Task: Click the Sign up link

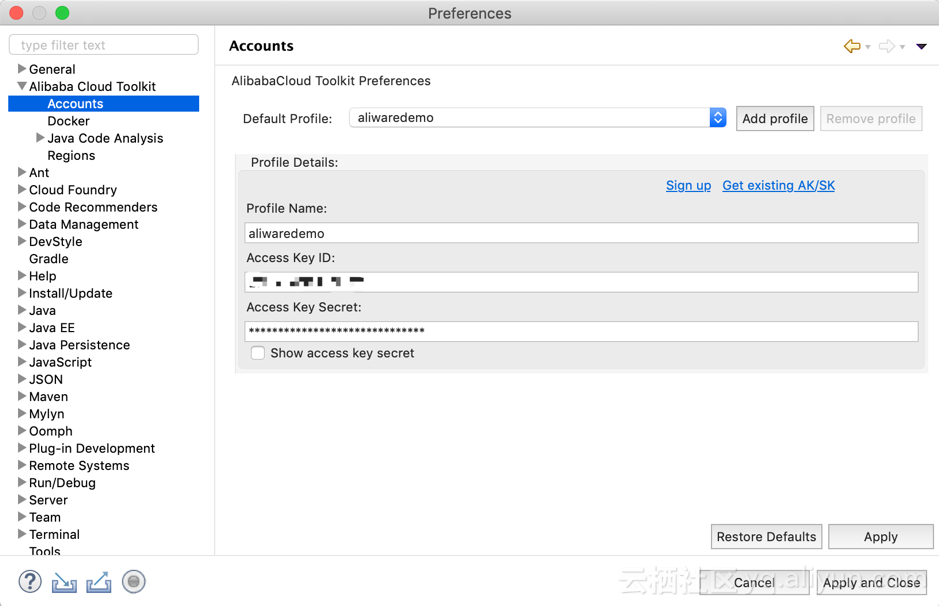Action: pos(688,185)
